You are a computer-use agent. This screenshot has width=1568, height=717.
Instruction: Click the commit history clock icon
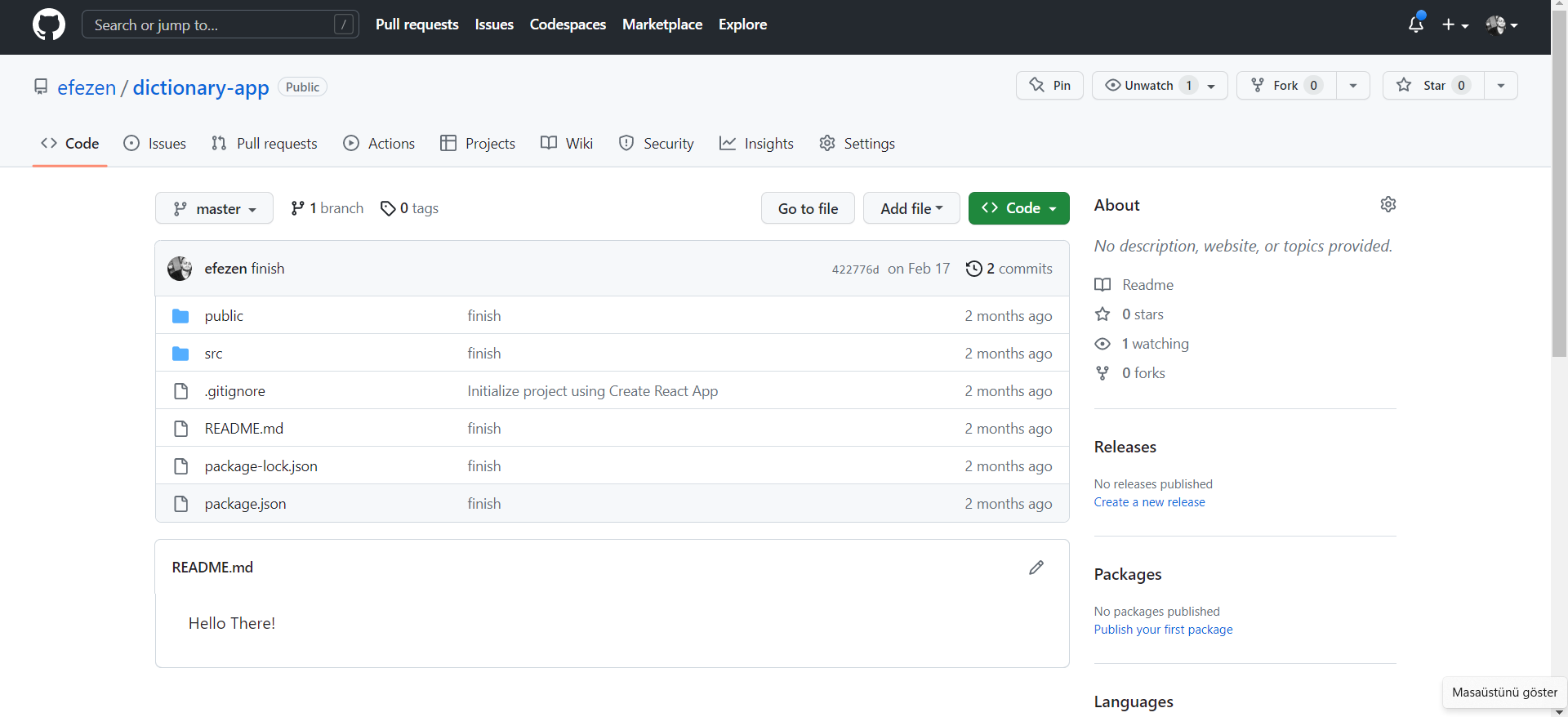click(973, 269)
